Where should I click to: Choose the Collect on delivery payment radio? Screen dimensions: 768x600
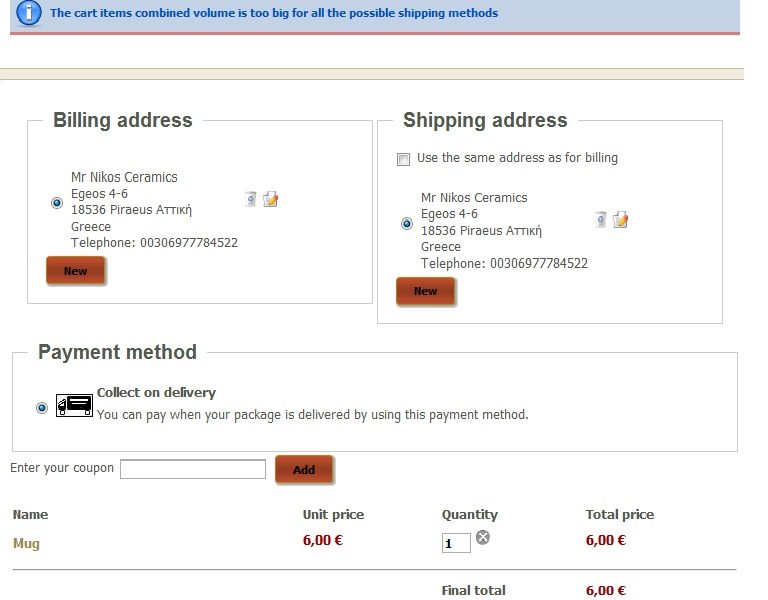click(42, 408)
